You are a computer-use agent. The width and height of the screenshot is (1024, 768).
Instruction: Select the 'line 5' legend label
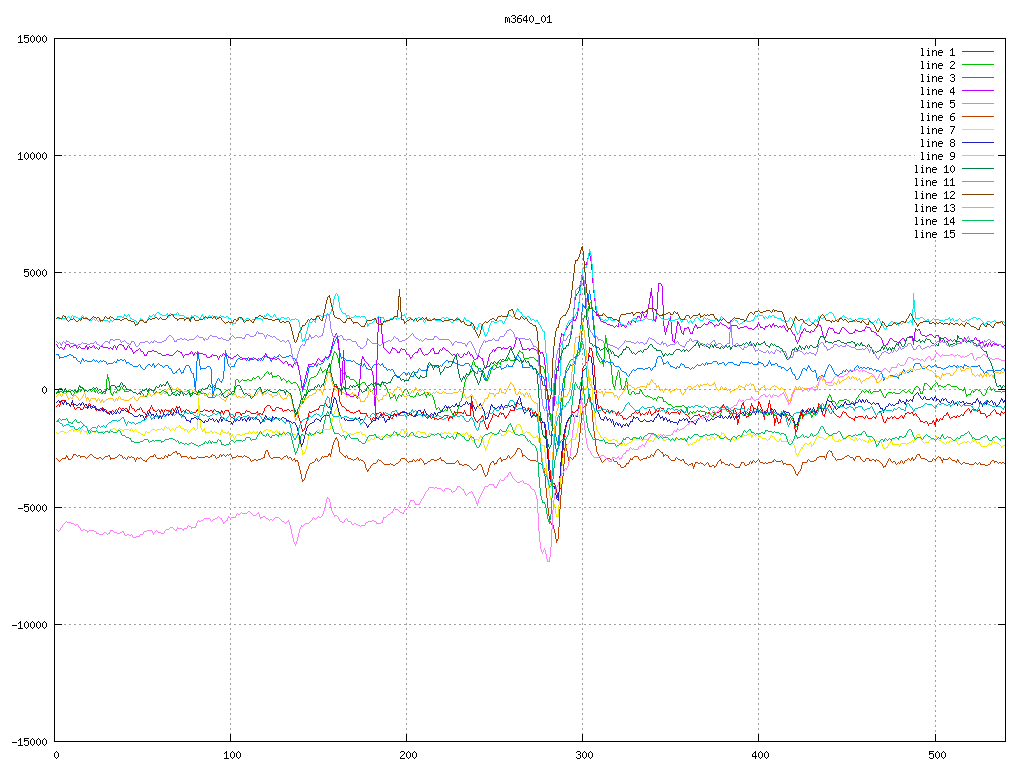coord(937,104)
